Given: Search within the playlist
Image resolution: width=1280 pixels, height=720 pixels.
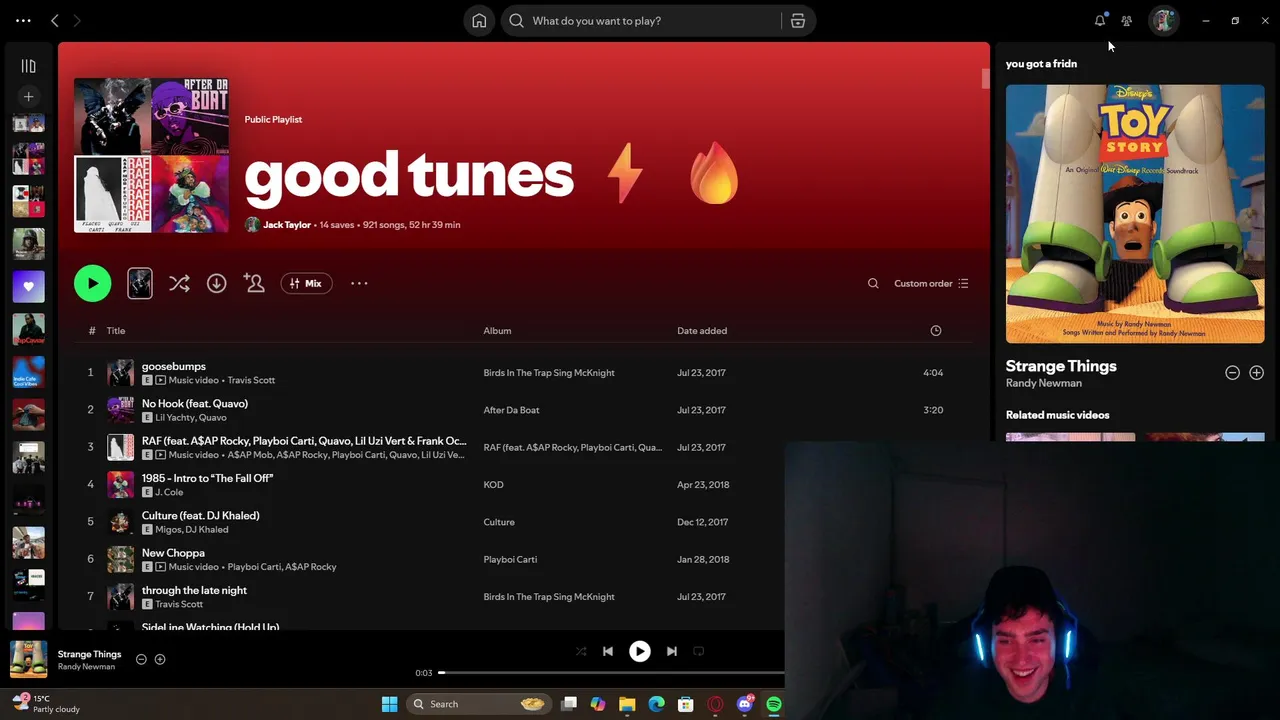Looking at the screenshot, I should coord(873,284).
